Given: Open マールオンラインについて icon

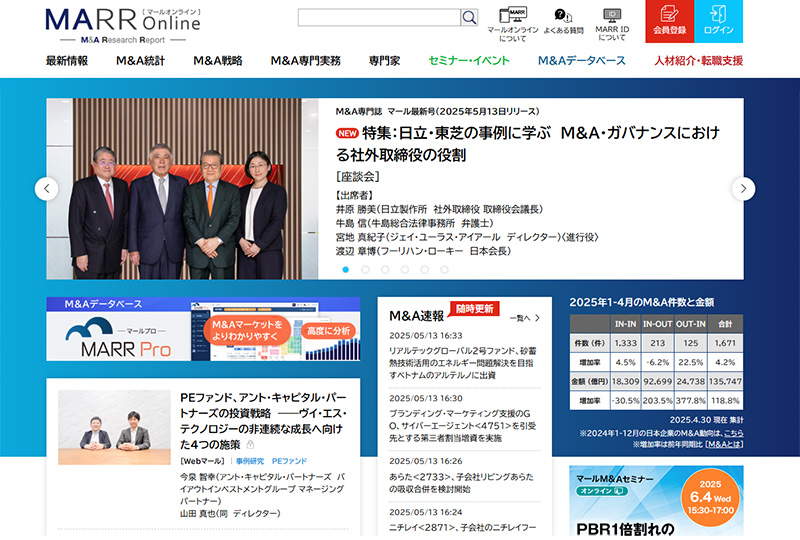Looking at the screenshot, I should coord(512,24).
